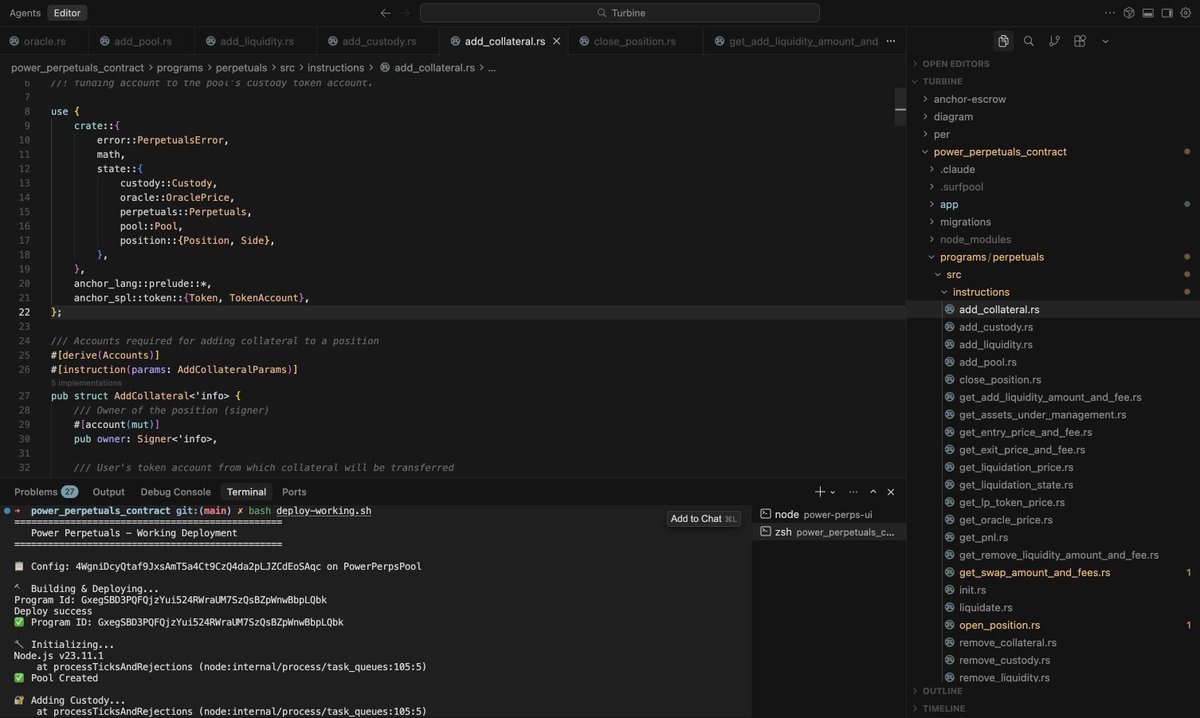
Task: Open editor tabs overflow ellipsis menu
Action: [892, 41]
